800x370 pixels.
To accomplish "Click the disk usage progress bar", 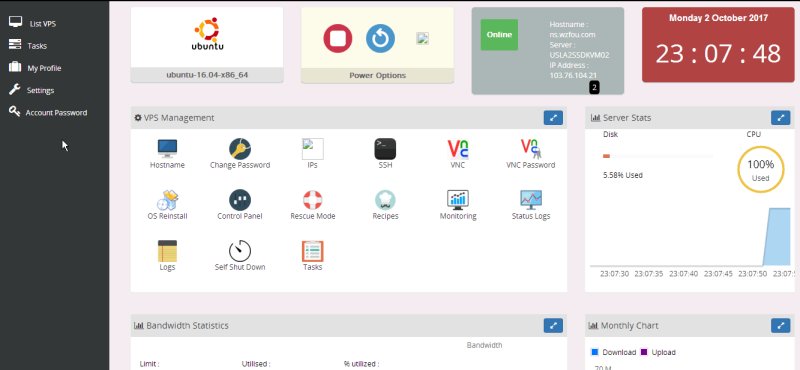I will (658, 156).
